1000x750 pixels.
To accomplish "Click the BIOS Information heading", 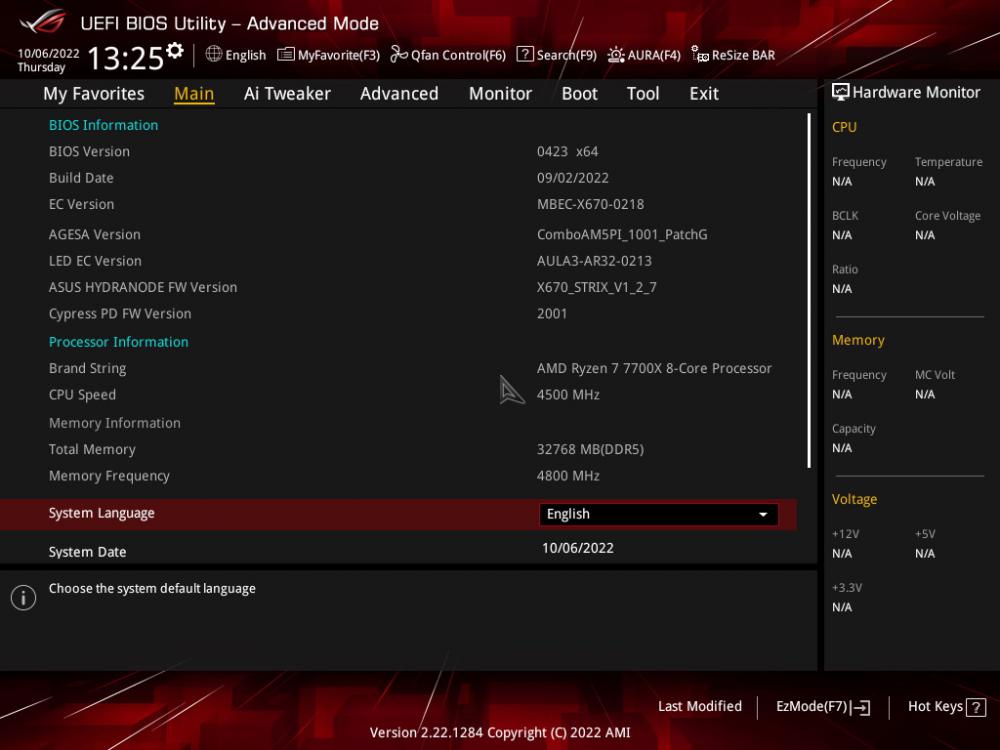I will (103, 125).
